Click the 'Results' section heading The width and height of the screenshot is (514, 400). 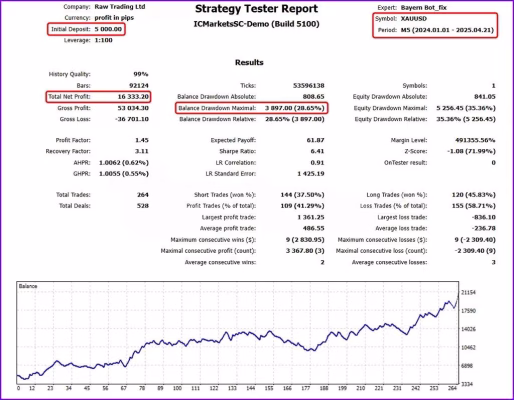[x=249, y=62]
